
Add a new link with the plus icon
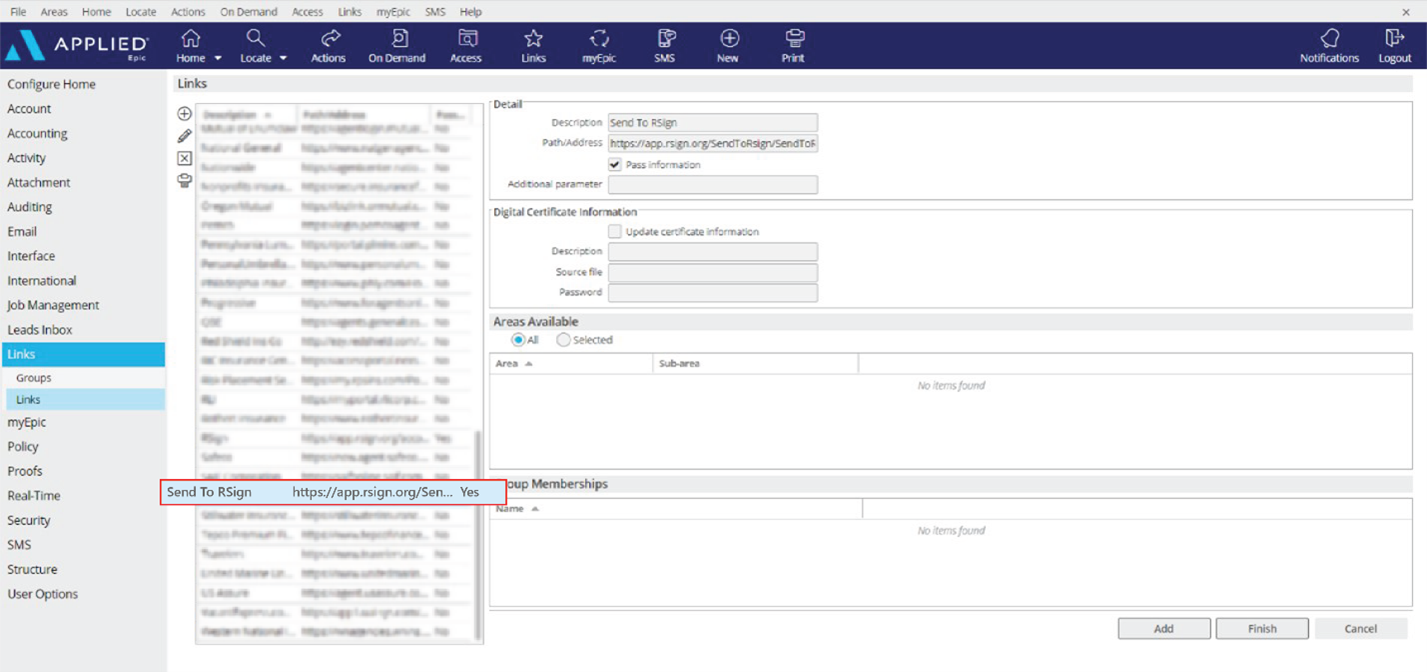184,113
